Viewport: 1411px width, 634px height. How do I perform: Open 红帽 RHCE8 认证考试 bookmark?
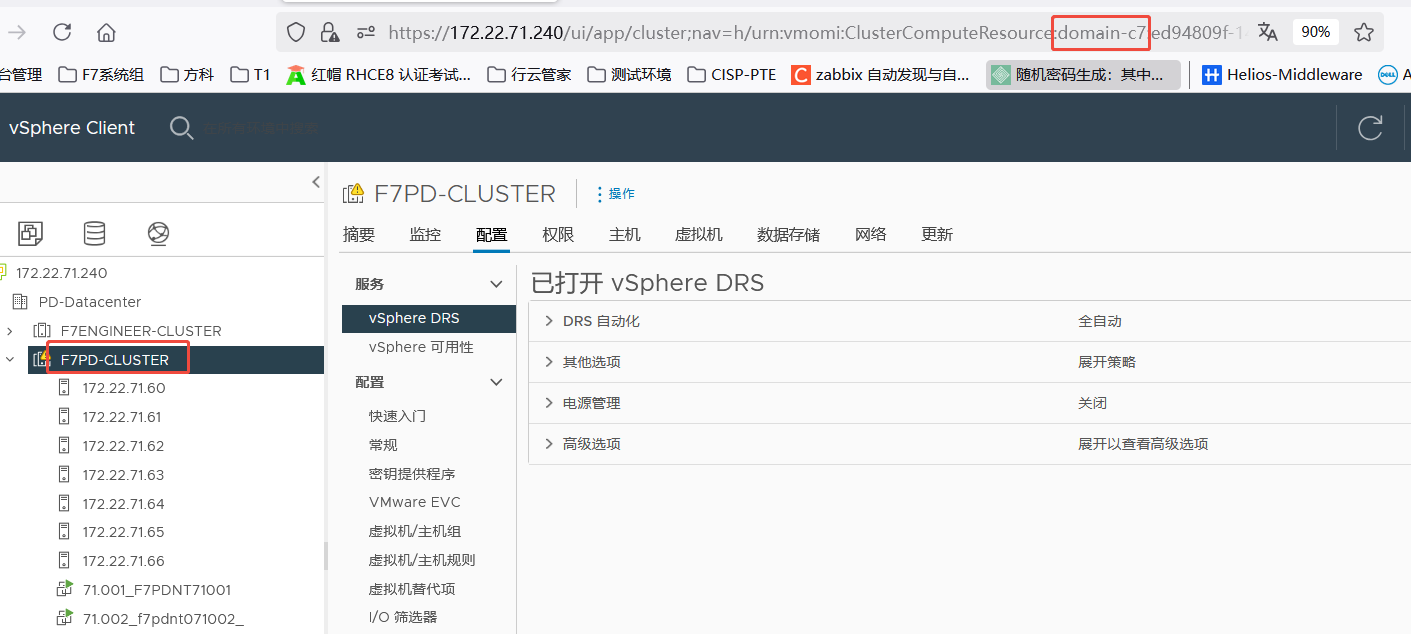(x=379, y=74)
